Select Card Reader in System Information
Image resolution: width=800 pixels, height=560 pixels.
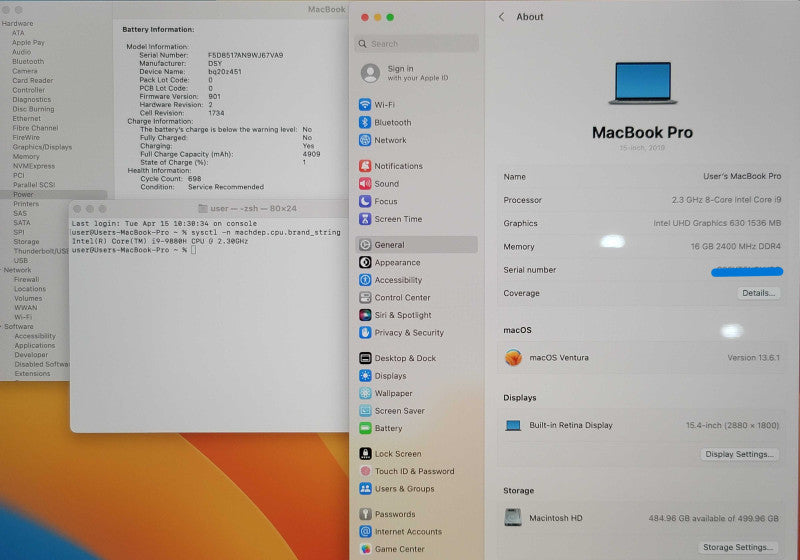point(32,80)
